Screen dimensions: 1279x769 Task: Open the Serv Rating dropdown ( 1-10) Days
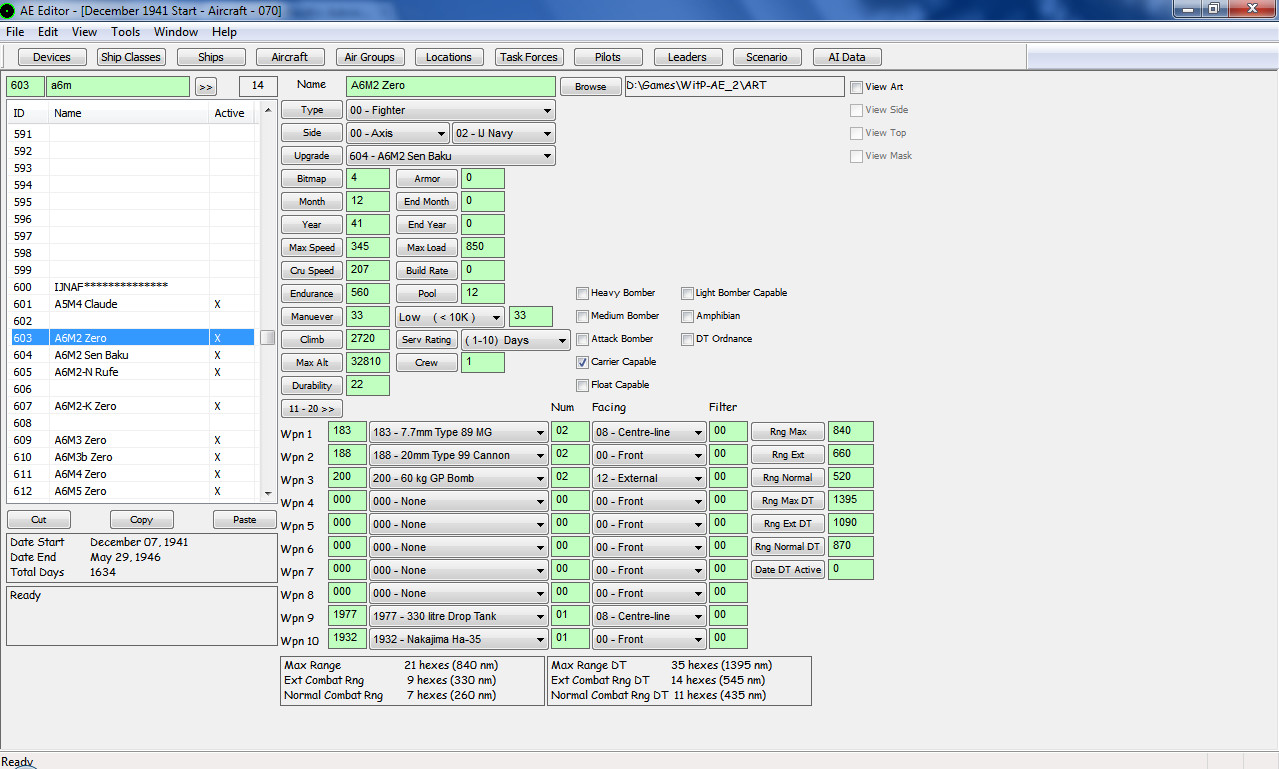516,340
